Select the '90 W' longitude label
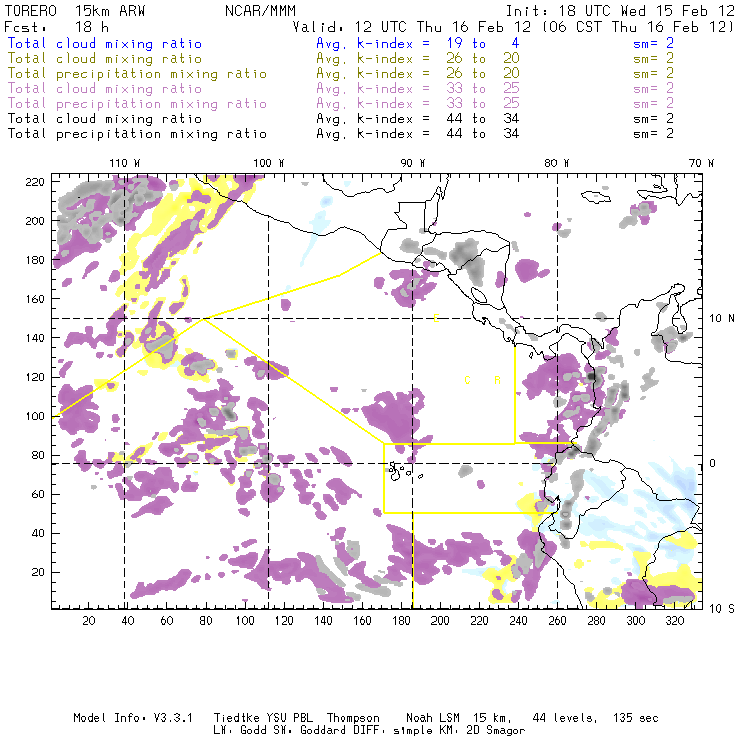Viewport: 740px width, 740px height. (x=412, y=163)
